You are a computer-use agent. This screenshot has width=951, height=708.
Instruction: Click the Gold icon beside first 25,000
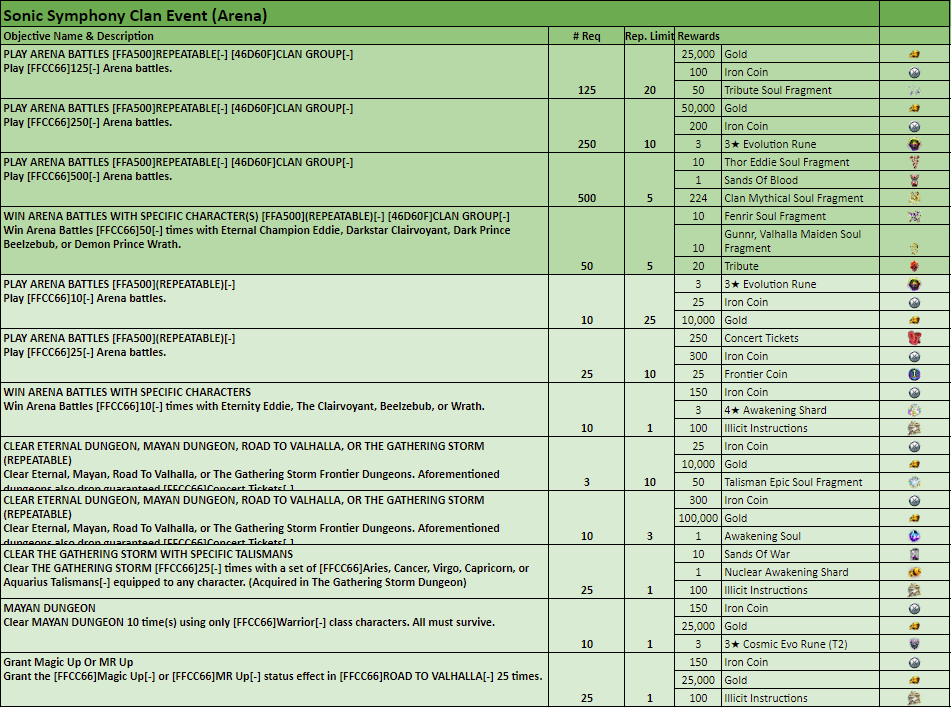click(x=914, y=54)
